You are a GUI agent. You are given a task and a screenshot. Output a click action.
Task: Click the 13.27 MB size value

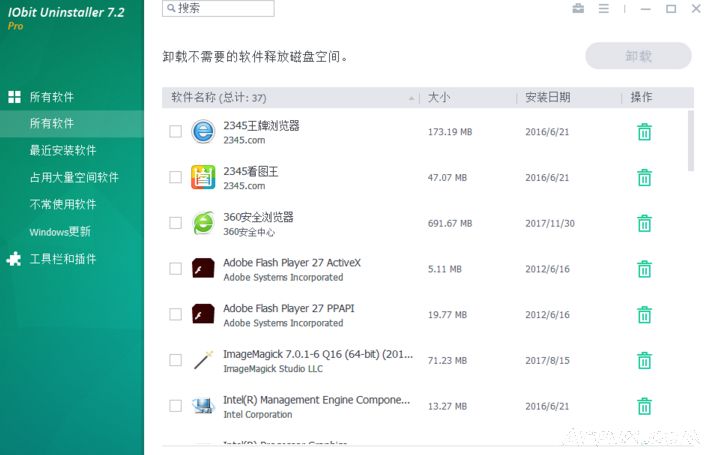click(447, 406)
